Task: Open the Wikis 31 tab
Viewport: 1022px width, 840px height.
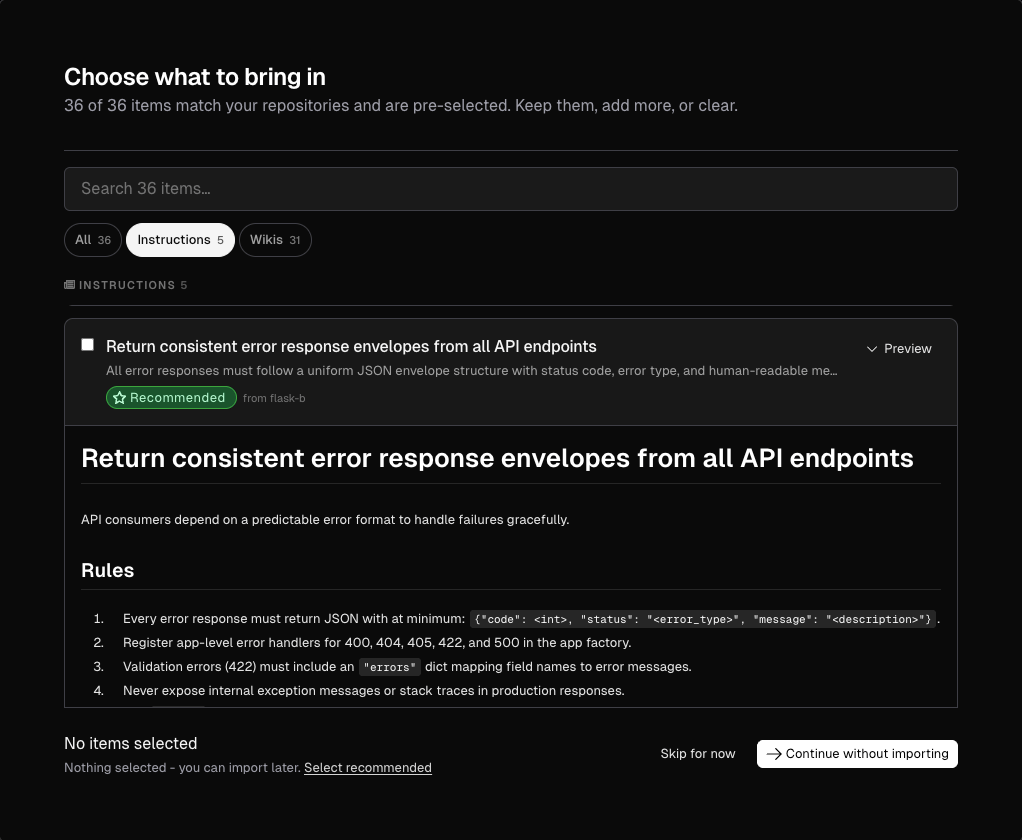Action: point(275,240)
